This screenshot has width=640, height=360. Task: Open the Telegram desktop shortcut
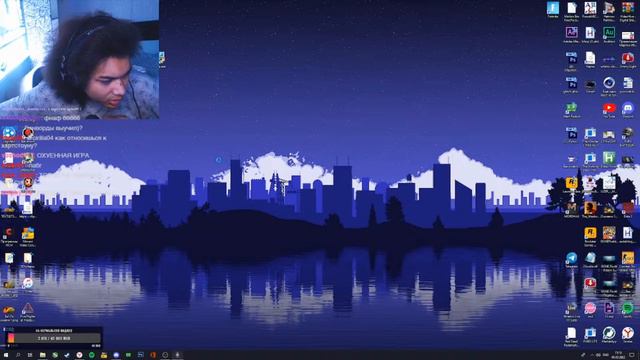pyautogui.click(x=571, y=258)
